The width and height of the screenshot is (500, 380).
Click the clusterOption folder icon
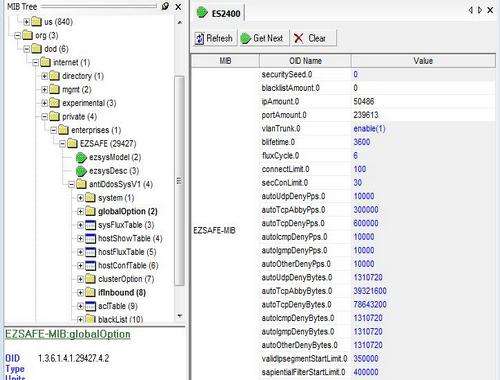pos(90,279)
